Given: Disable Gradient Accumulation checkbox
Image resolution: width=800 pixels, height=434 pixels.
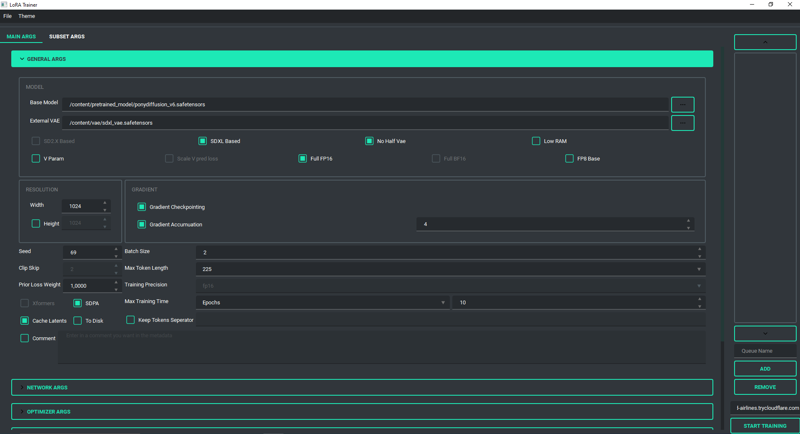Looking at the screenshot, I should (141, 224).
